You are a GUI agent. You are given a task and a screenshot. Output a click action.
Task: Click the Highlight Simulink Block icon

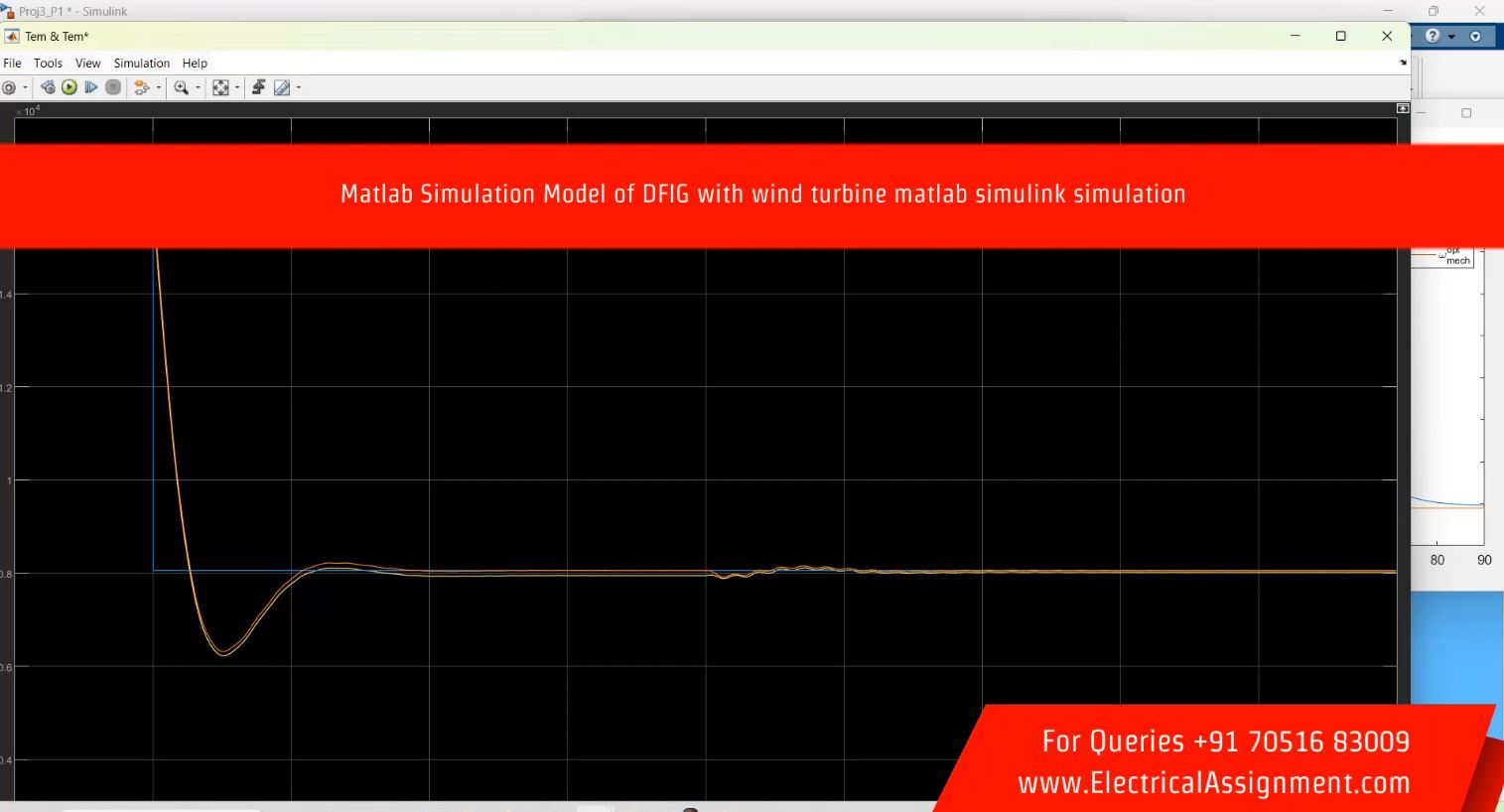tap(141, 87)
